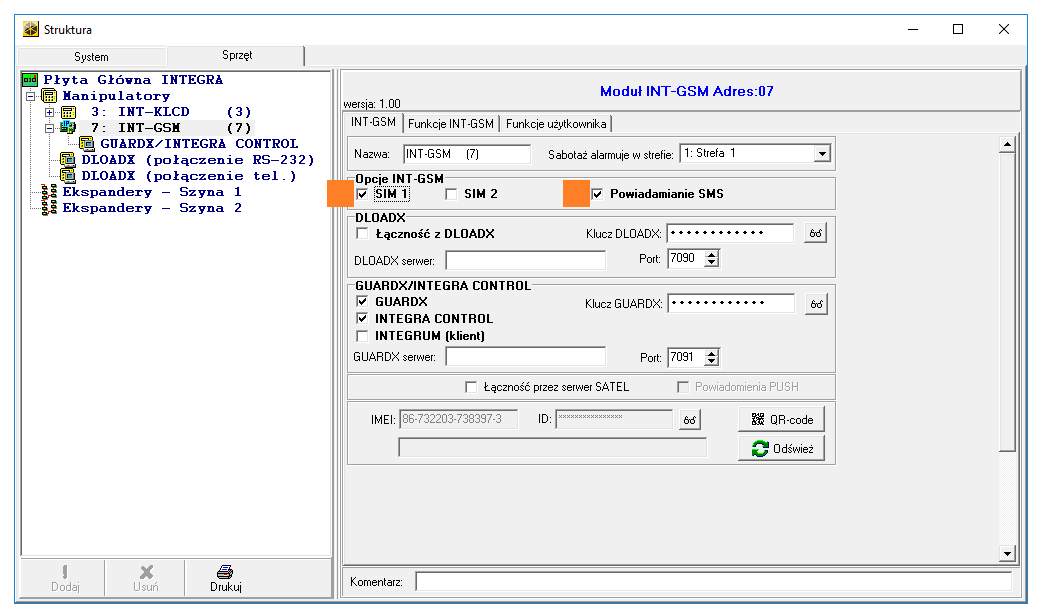Enable the SIM 2 checkbox
1045x611 pixels.
pyautogui.click(x=451, y=195)
